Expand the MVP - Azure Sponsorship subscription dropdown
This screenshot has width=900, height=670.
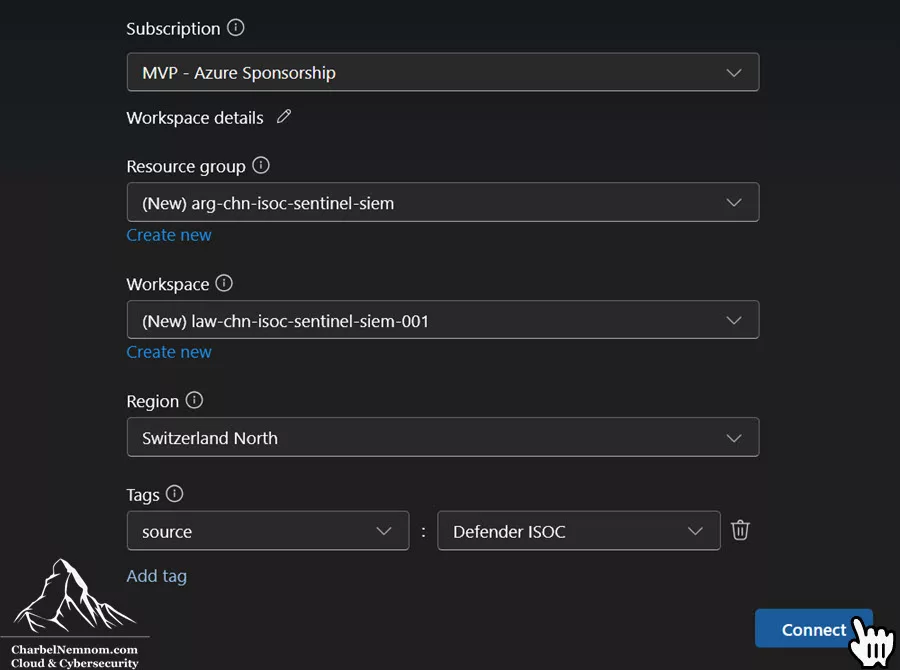[x=443, y=72]
